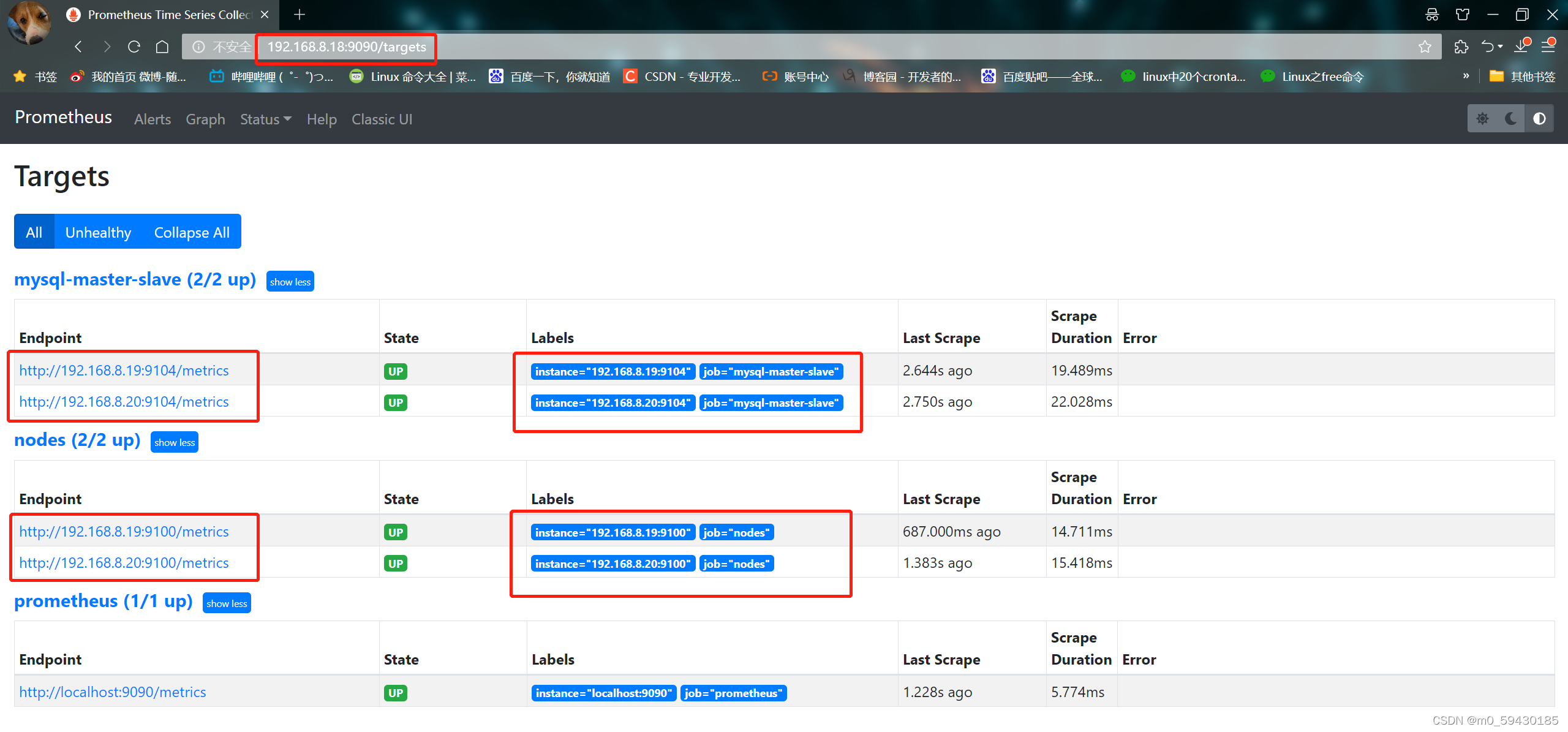Collapse mysql-master-slave with show less
1568x732 pixels.
pyautogui.click(x=290, y=282)
